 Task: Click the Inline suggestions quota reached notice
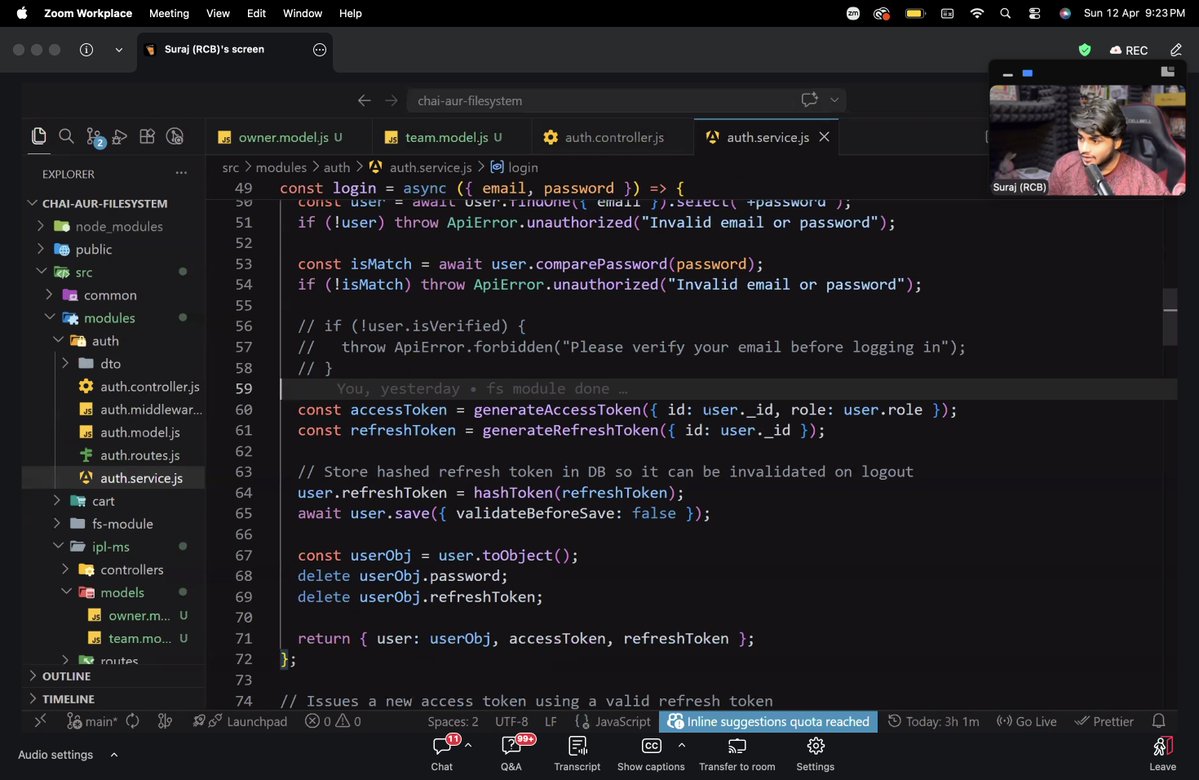click(x=768, y=721)
